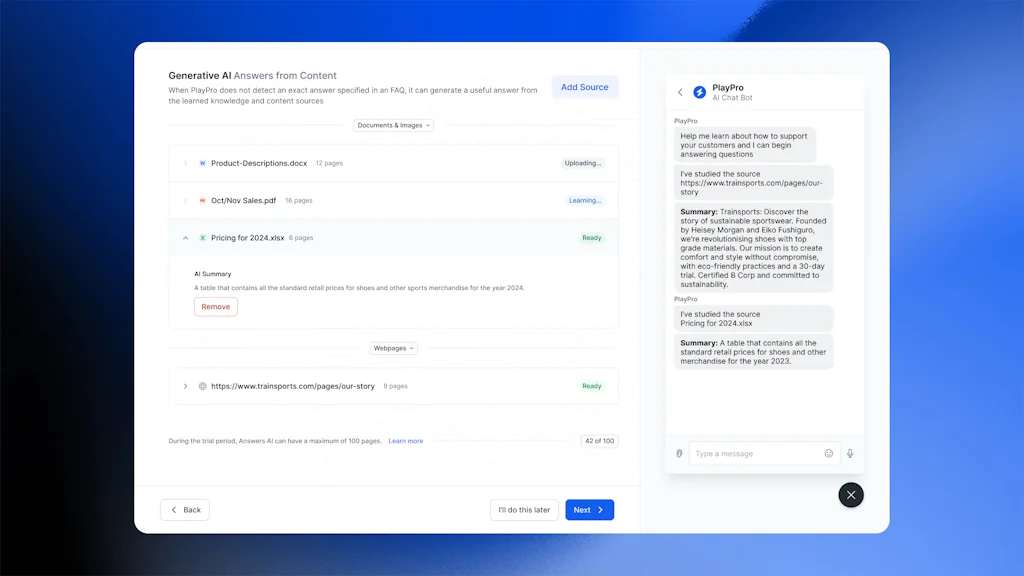
Task: Click the Add Source button
Action: pos(585,87)
